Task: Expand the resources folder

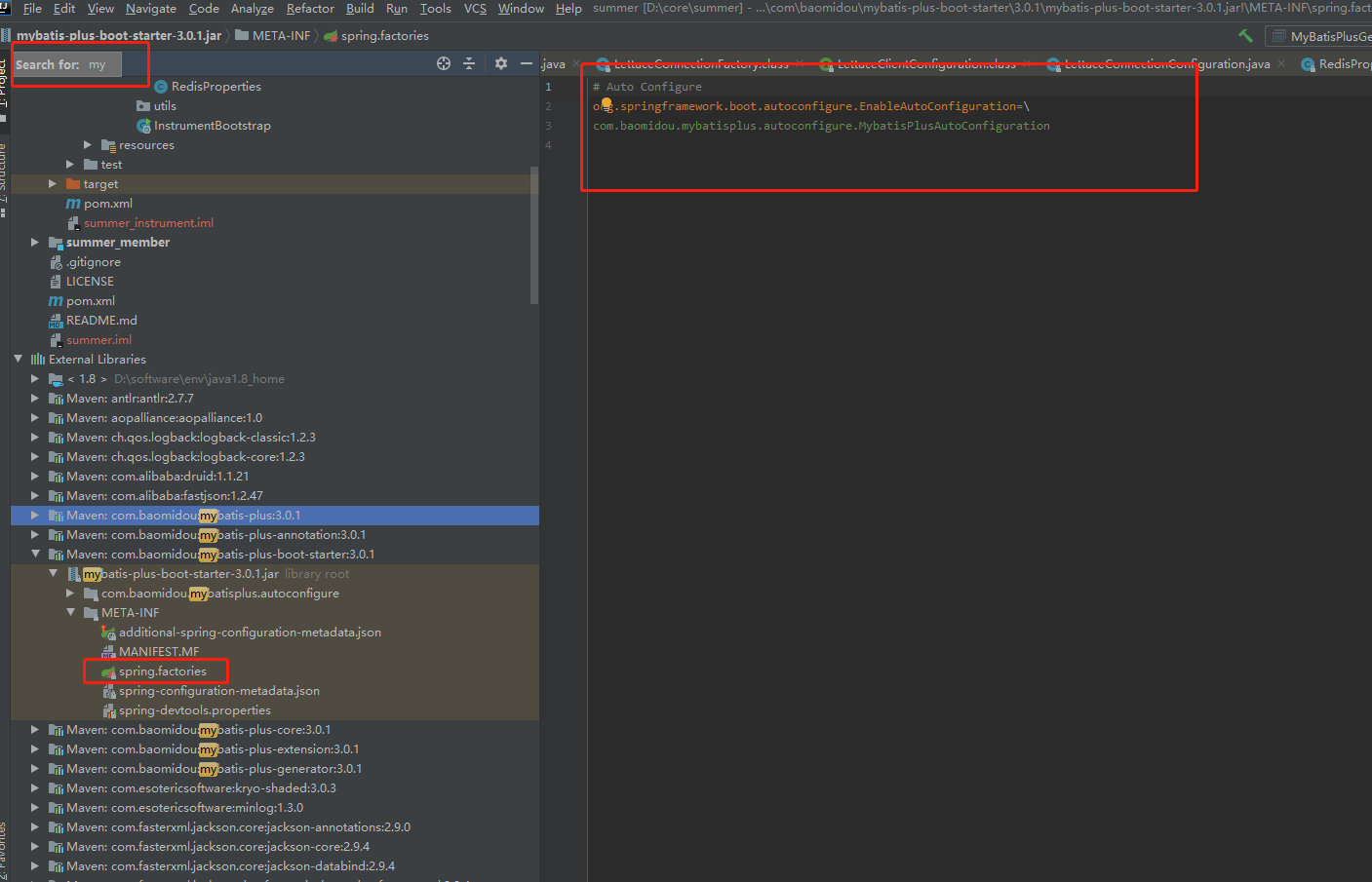Action: pos(88,145)
